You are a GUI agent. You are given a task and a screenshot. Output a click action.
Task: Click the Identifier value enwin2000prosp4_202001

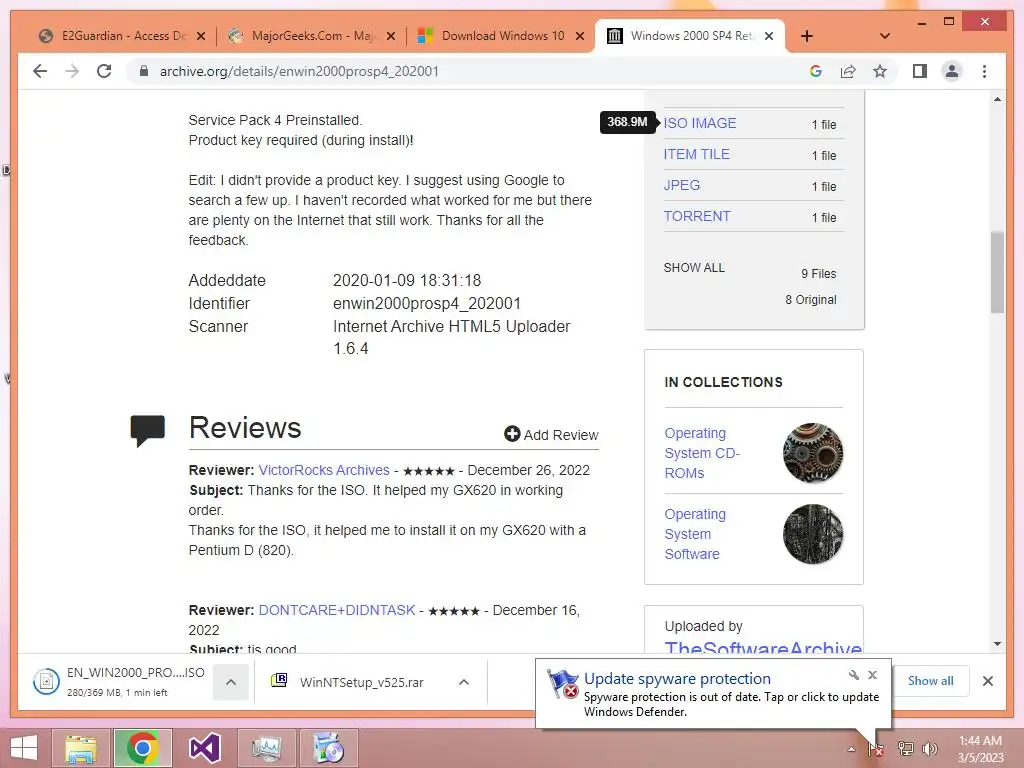point(426,304)
